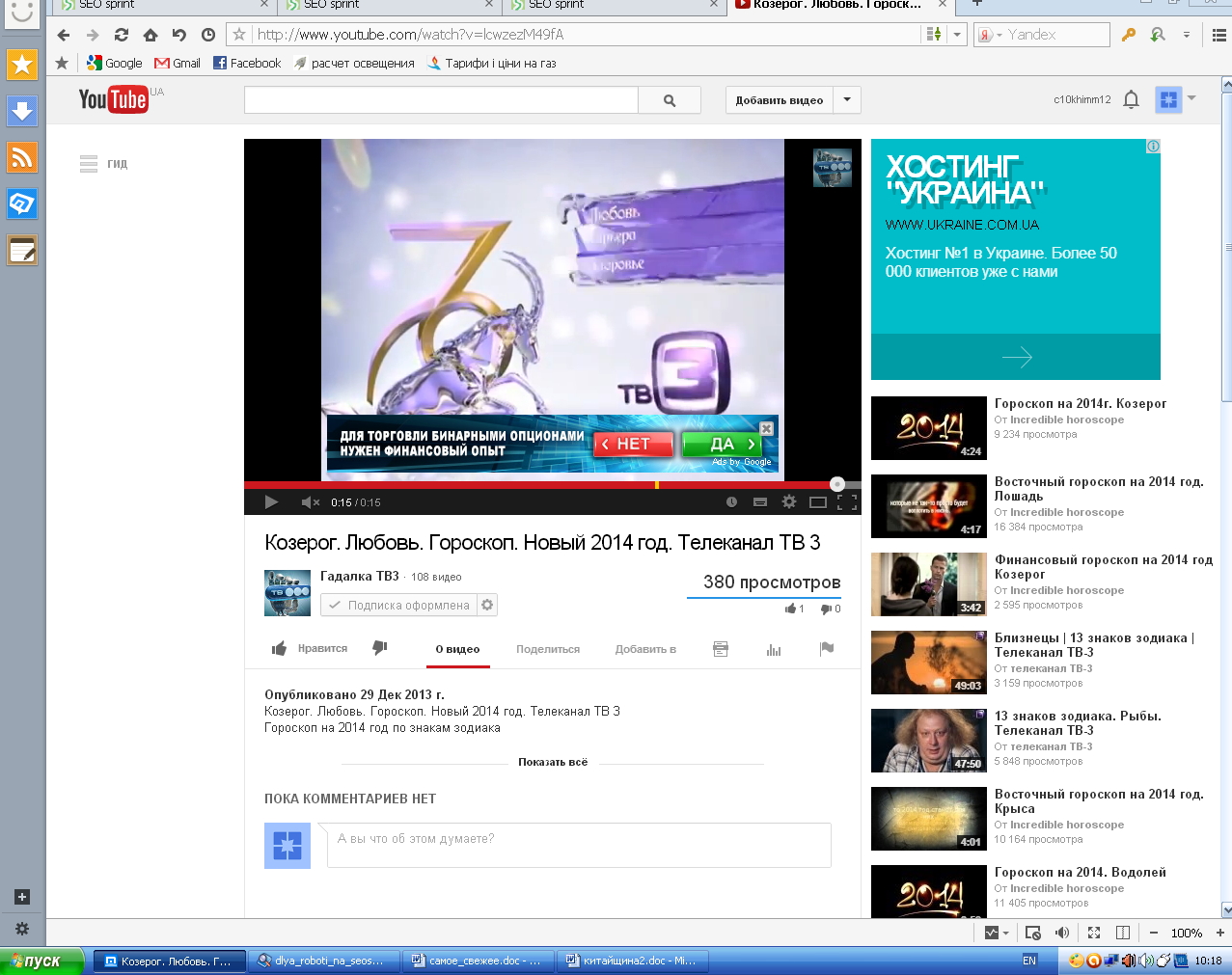Open the yellow star favorites sidebar panel
This screenshot has height=975, width=1232.
22,66
